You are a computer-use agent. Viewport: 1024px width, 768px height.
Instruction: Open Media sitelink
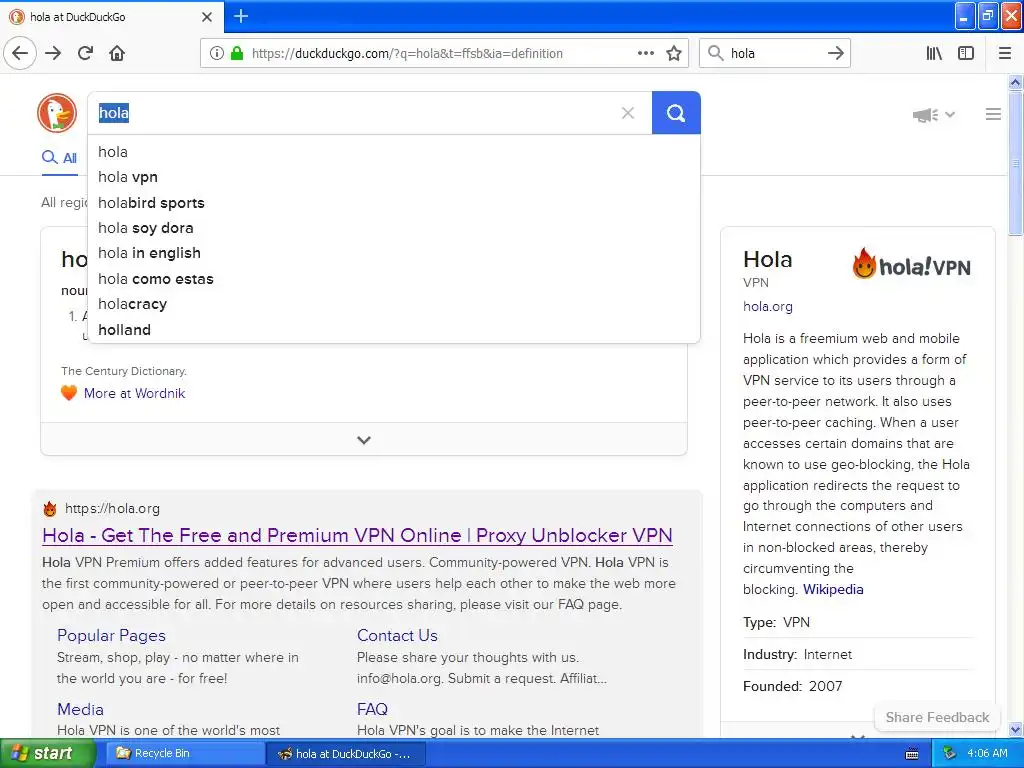click(80, 709)
